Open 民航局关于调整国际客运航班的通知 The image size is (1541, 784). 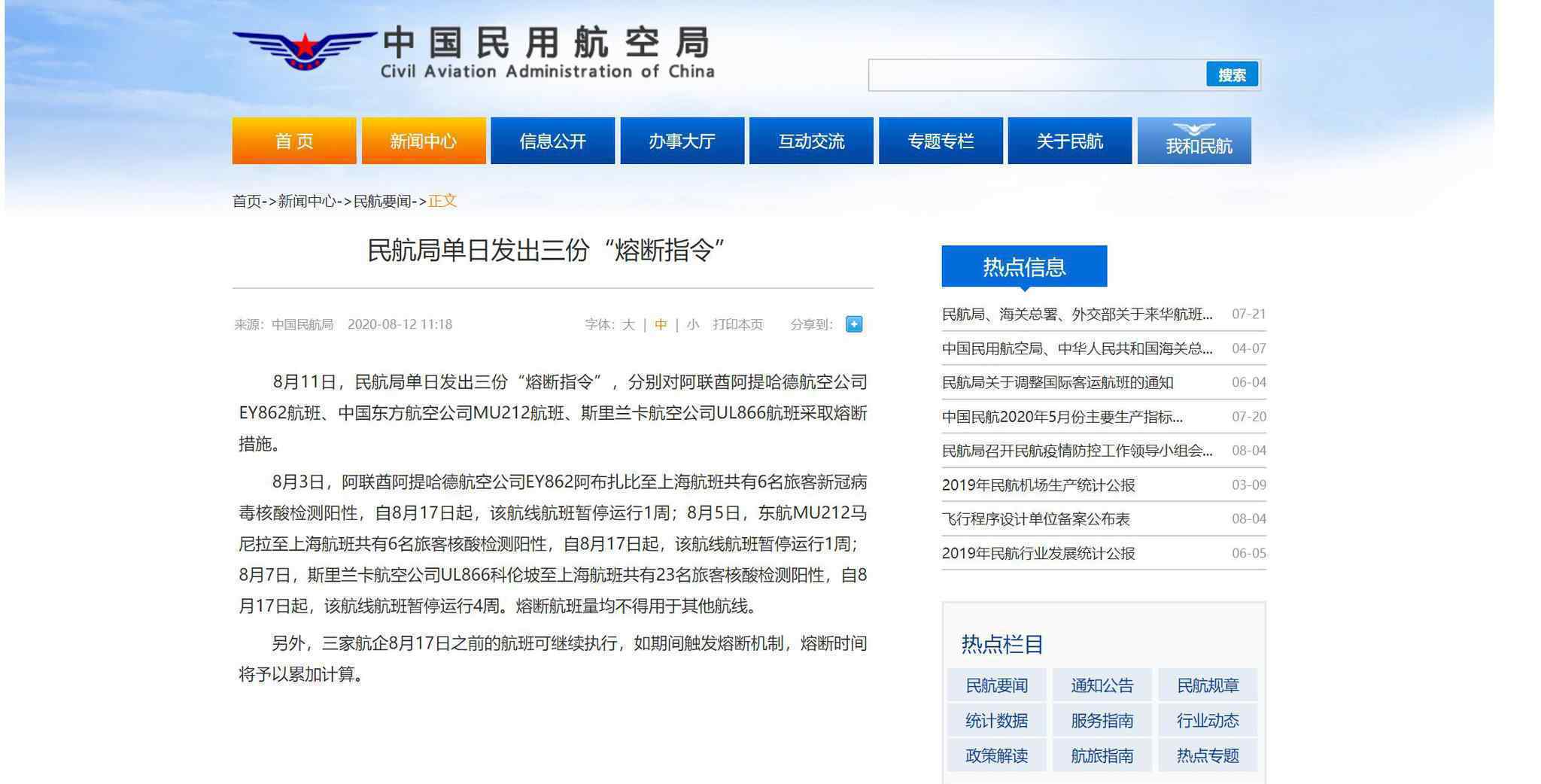click(1057, 382)
